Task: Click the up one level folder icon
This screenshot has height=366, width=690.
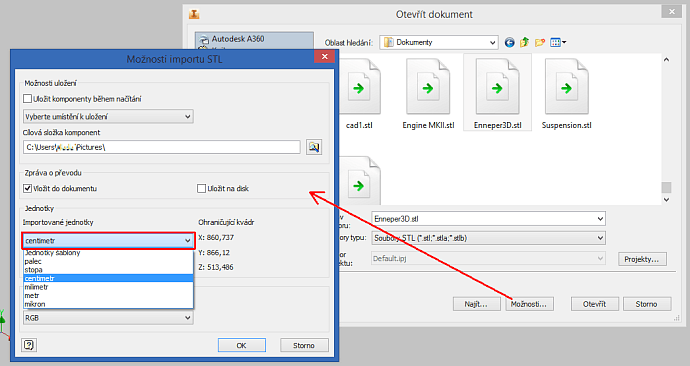Action: tap(524, 43)
